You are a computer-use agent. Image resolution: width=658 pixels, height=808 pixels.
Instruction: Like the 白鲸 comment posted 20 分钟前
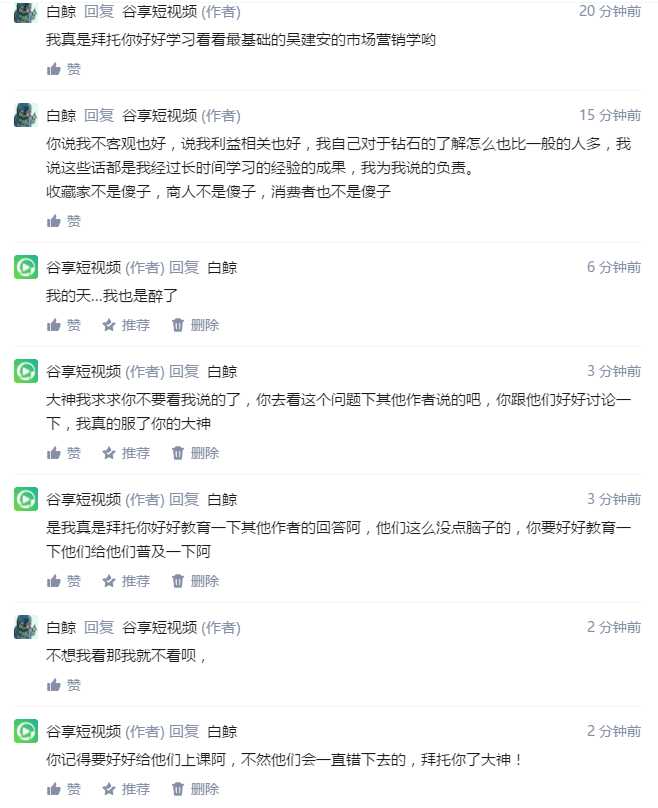coord(54,69)
